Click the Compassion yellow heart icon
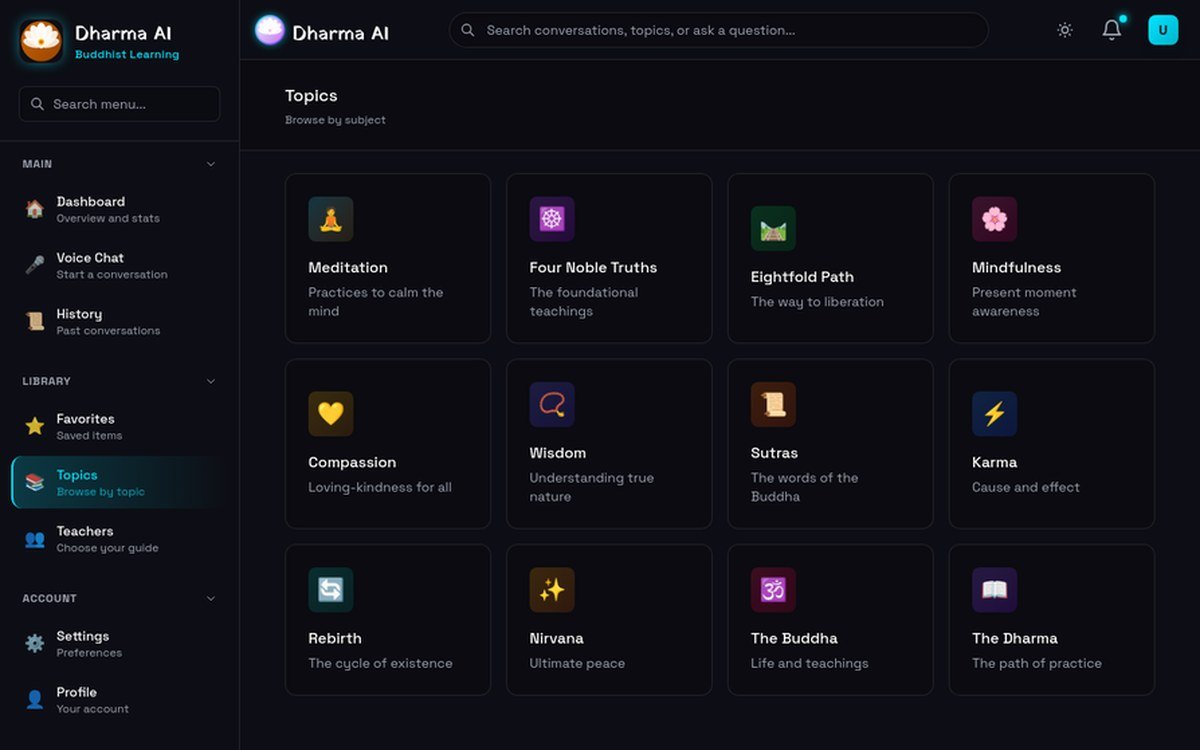This screenshot has height=750, width=1200. click(x=331, y=414)
